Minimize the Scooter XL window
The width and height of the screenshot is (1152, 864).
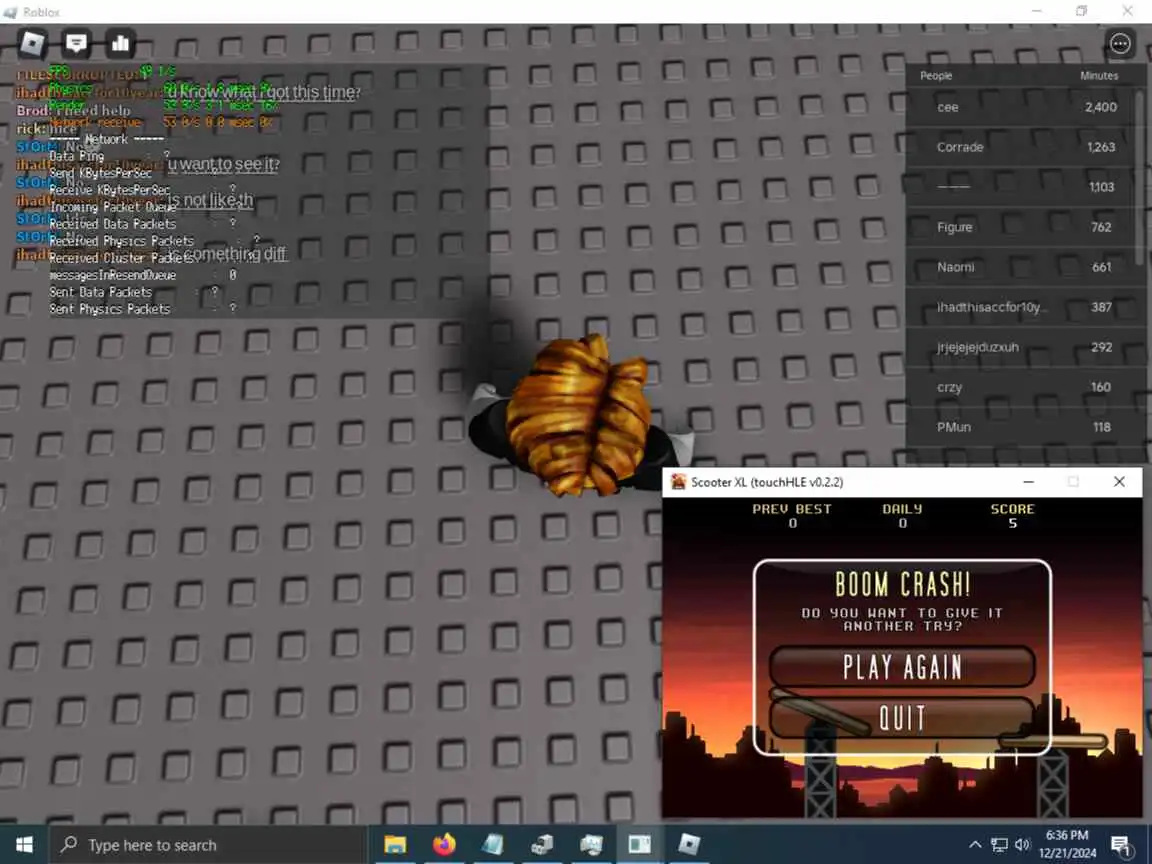(x=1029, y=482)
